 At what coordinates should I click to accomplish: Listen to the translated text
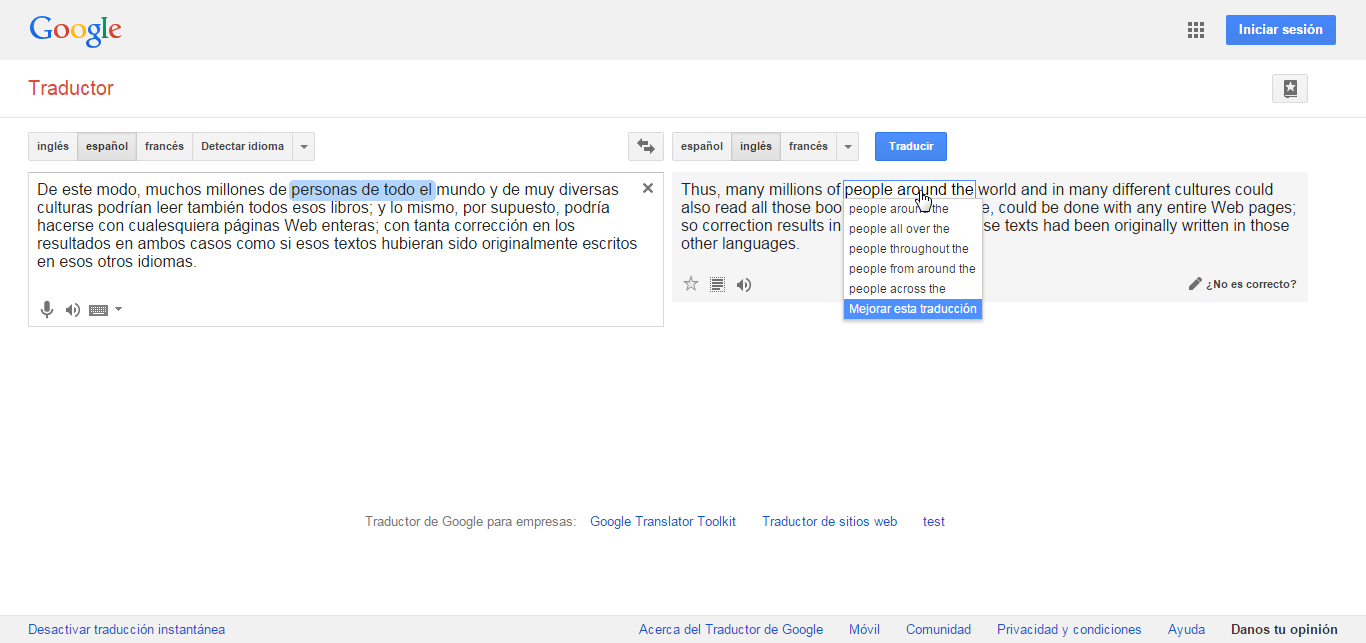pos(744,284)
